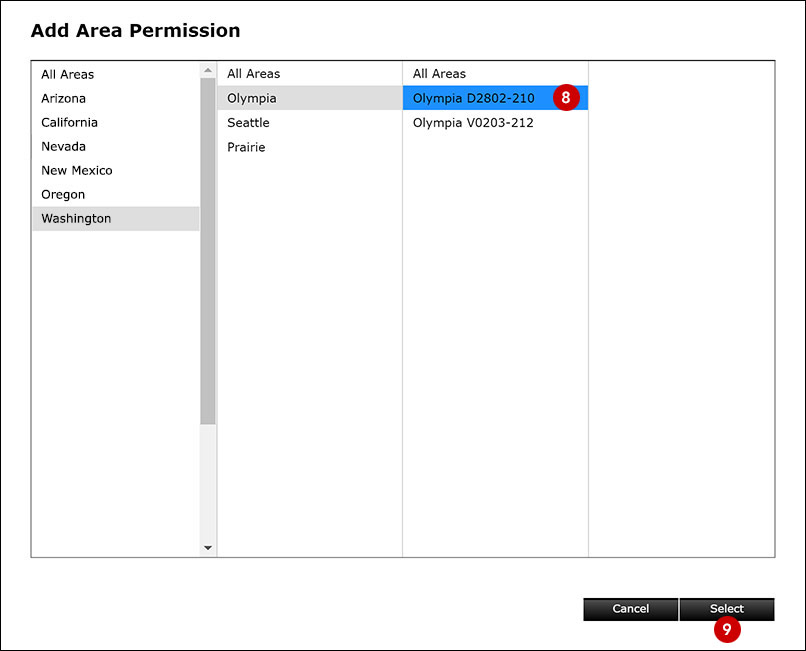This screenshot has height=651, width=806.
Task: Select Prairie in the second column
Action: click(x=246, y=147)
